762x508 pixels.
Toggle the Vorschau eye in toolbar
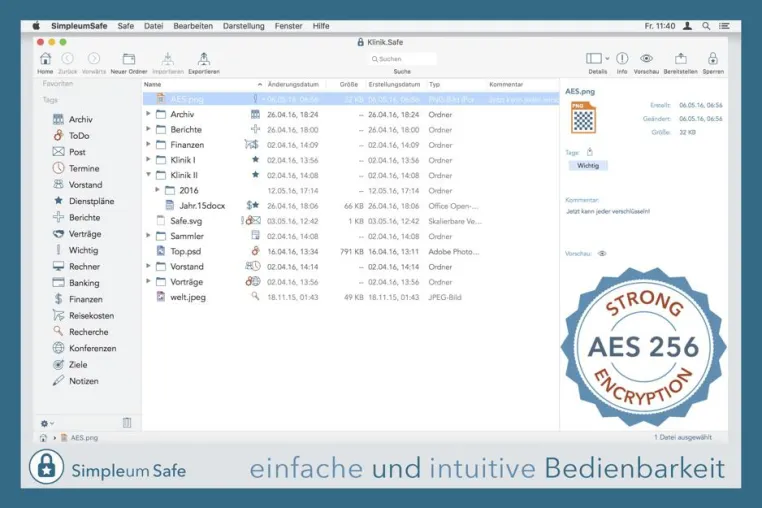coord(646,59)
